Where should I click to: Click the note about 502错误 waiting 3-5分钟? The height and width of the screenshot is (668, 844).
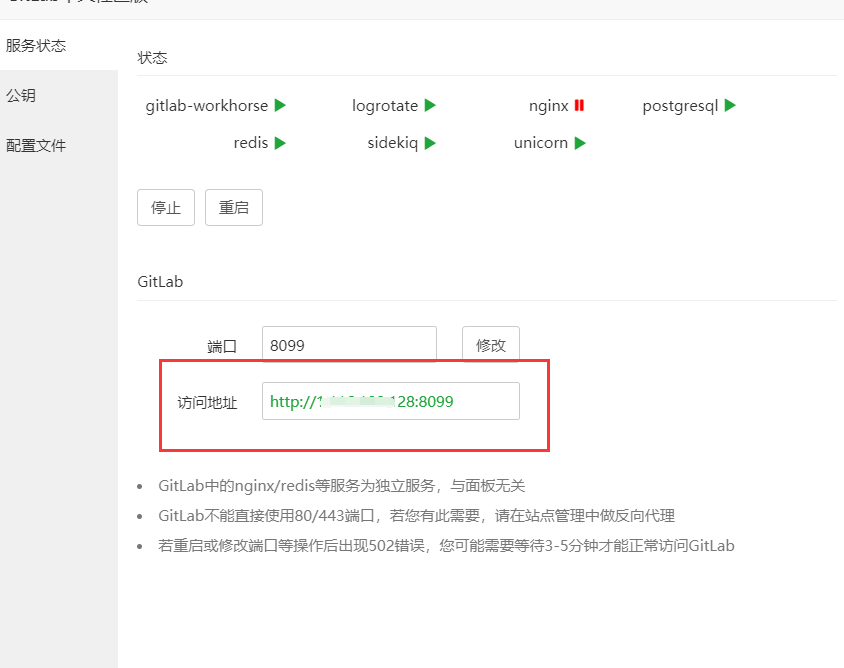(446, 546)
